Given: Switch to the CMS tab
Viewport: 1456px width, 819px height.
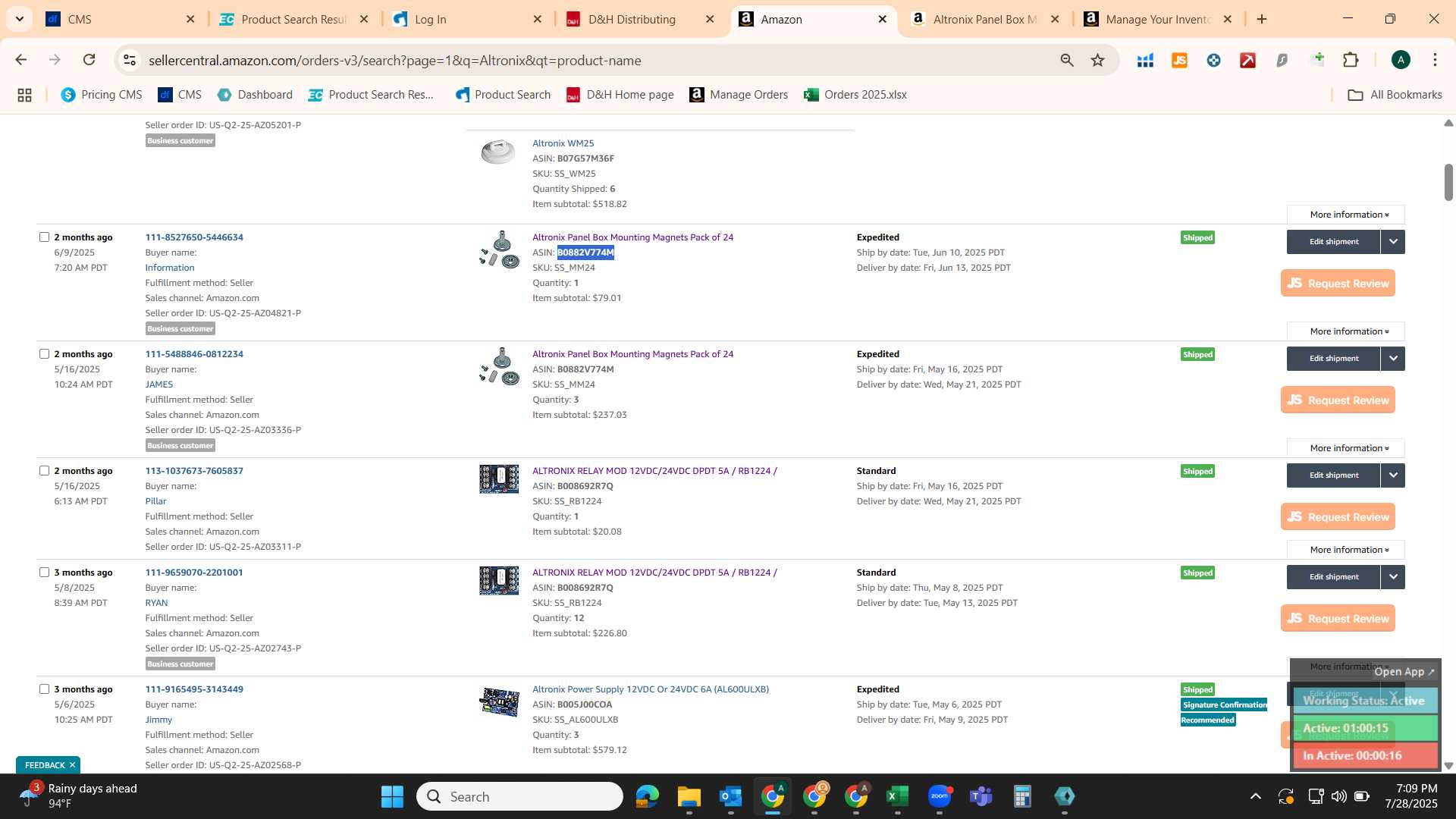Looking at the screenshot, I should tap(120, 19).
